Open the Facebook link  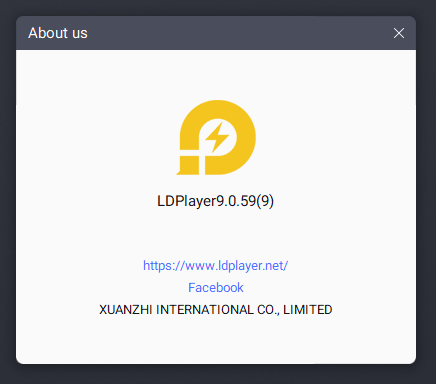pyautogui.click(x=216, y=288)
